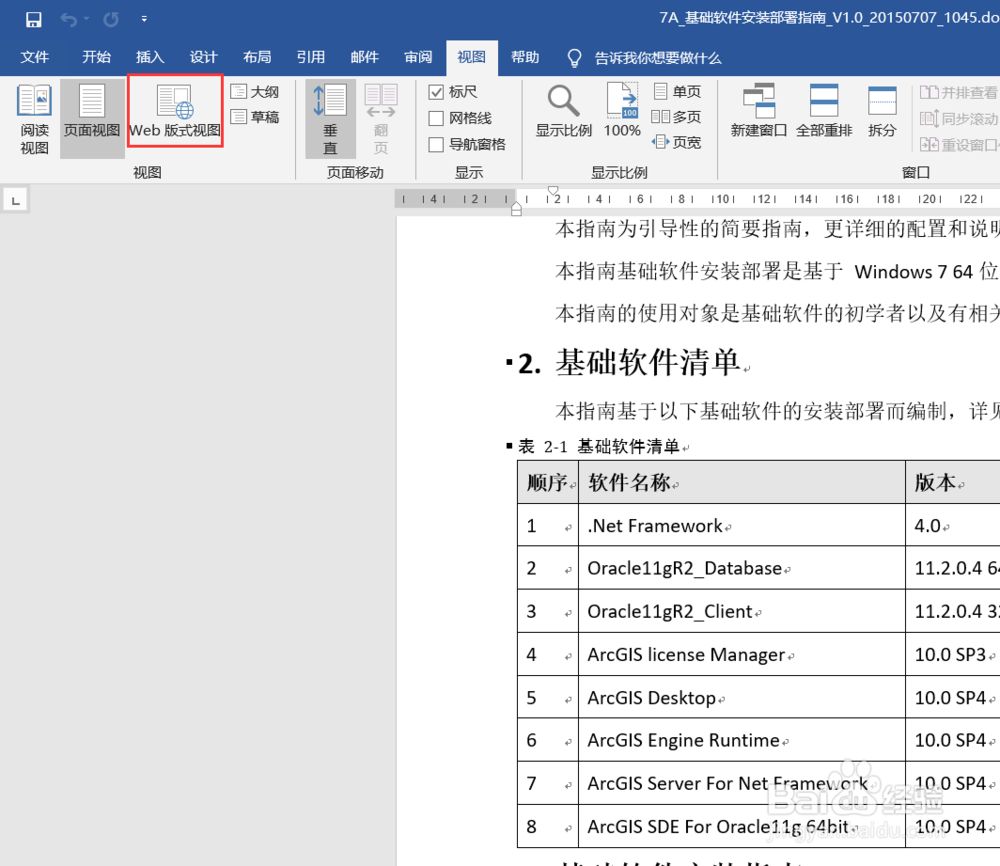Open the 文件 menu
Screen dimensions: 1000x866
(34, 57)
